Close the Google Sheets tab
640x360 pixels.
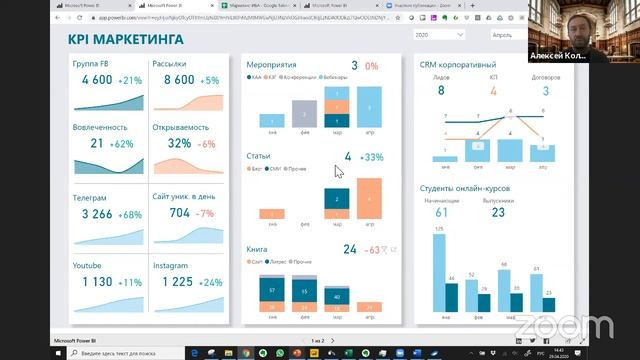295,6
